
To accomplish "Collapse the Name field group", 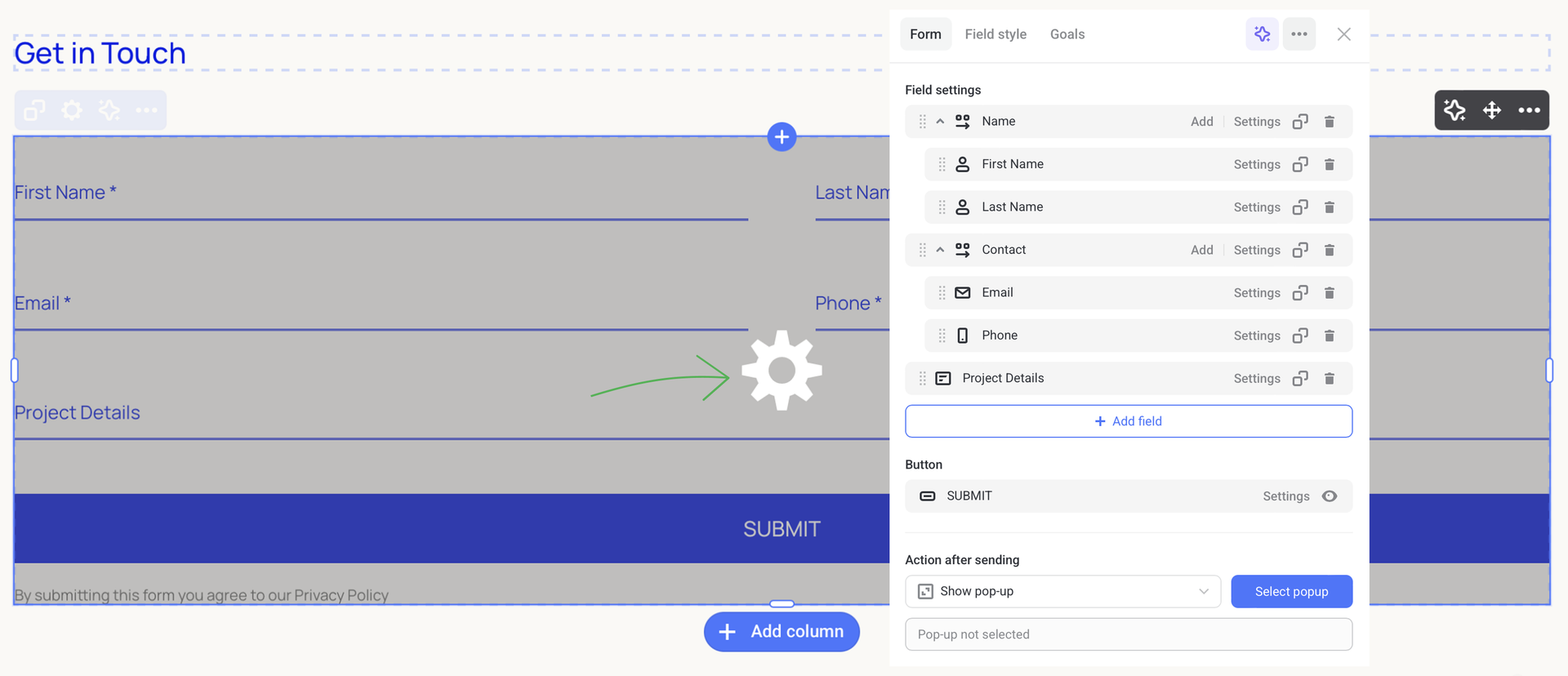I will point(940,122).
